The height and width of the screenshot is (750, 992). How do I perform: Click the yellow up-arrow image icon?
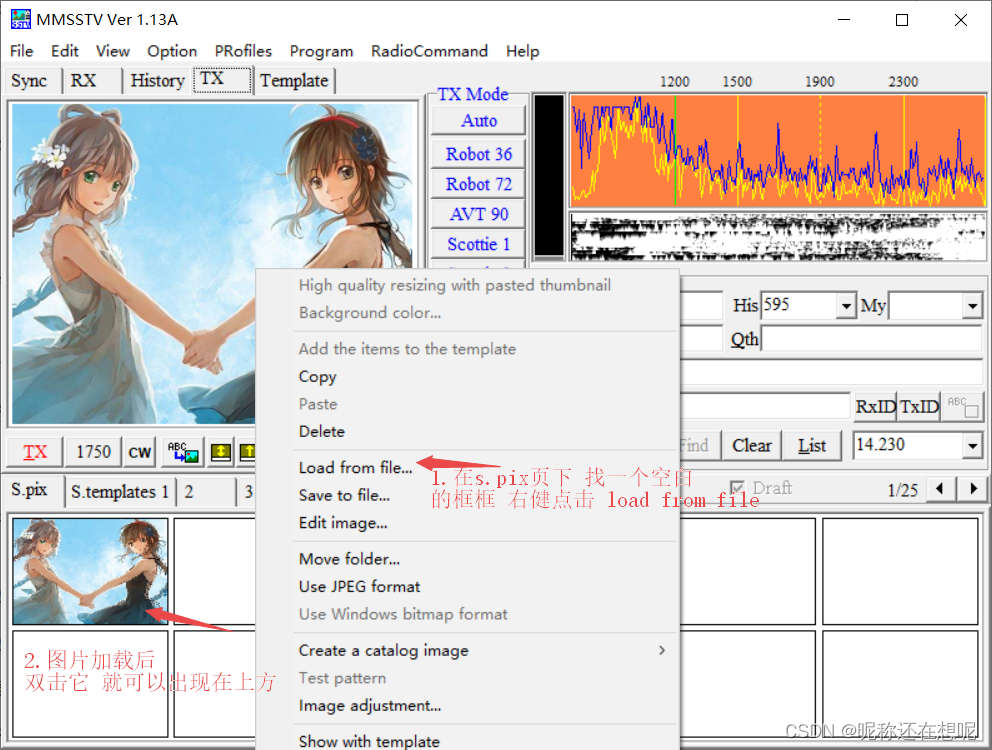click(x=247, y=452)
